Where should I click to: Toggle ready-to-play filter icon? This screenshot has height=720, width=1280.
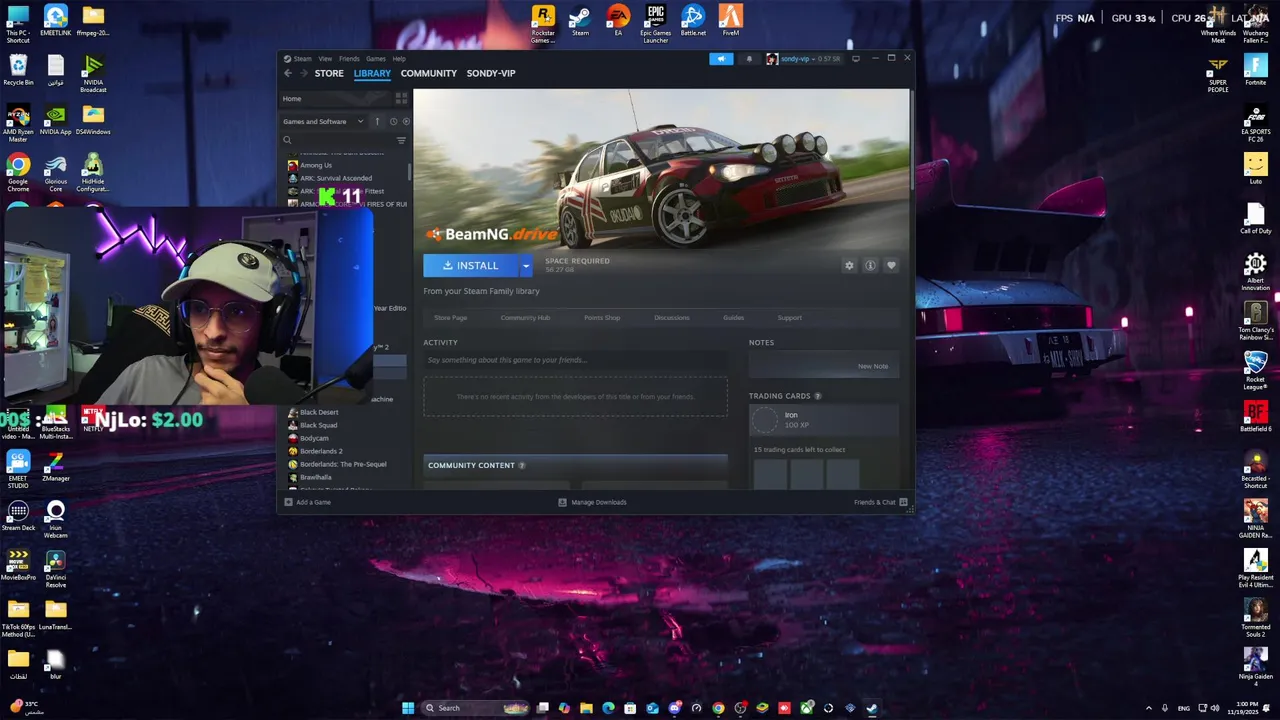405,121
